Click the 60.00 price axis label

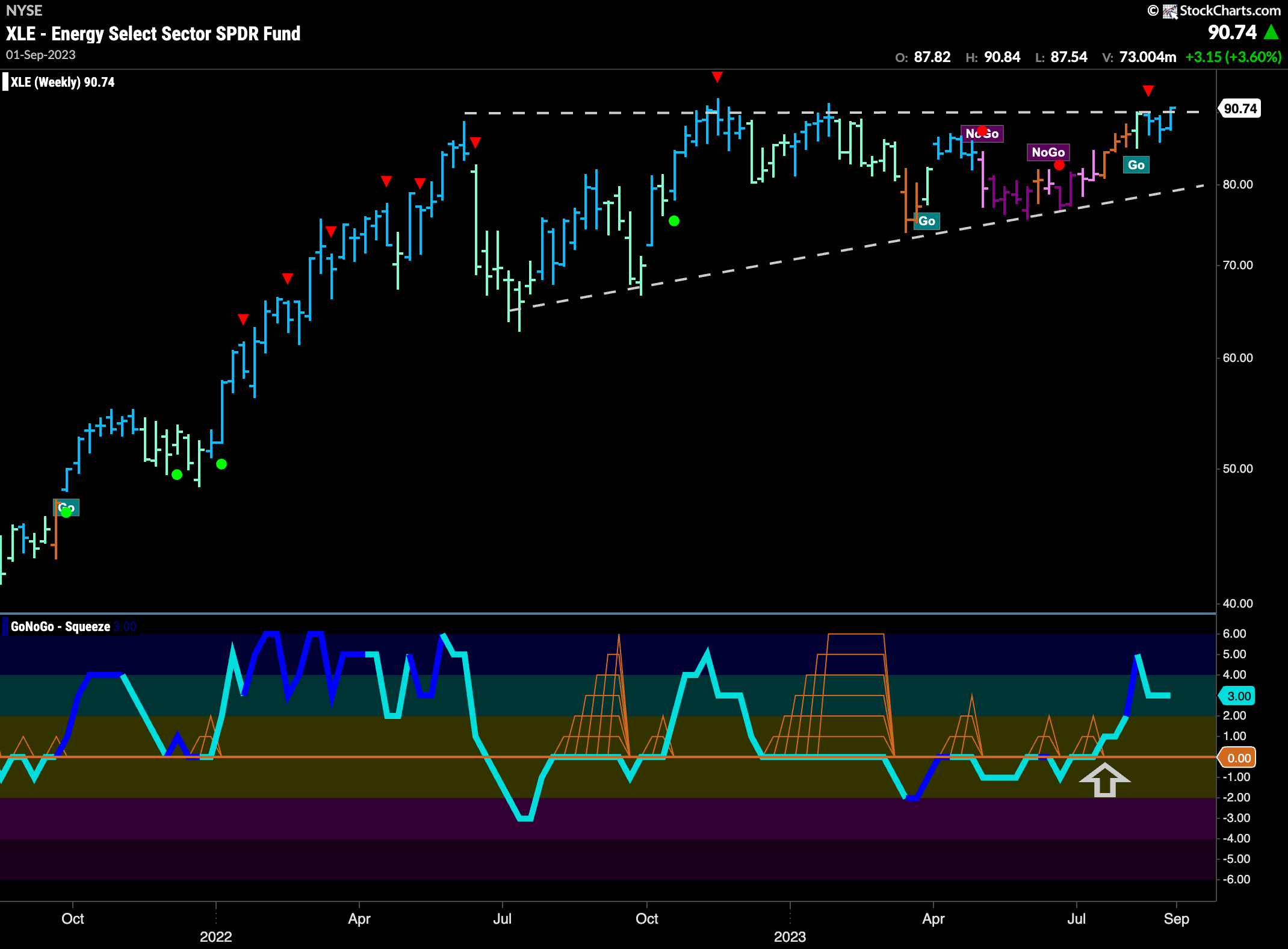click(1238, 358)
